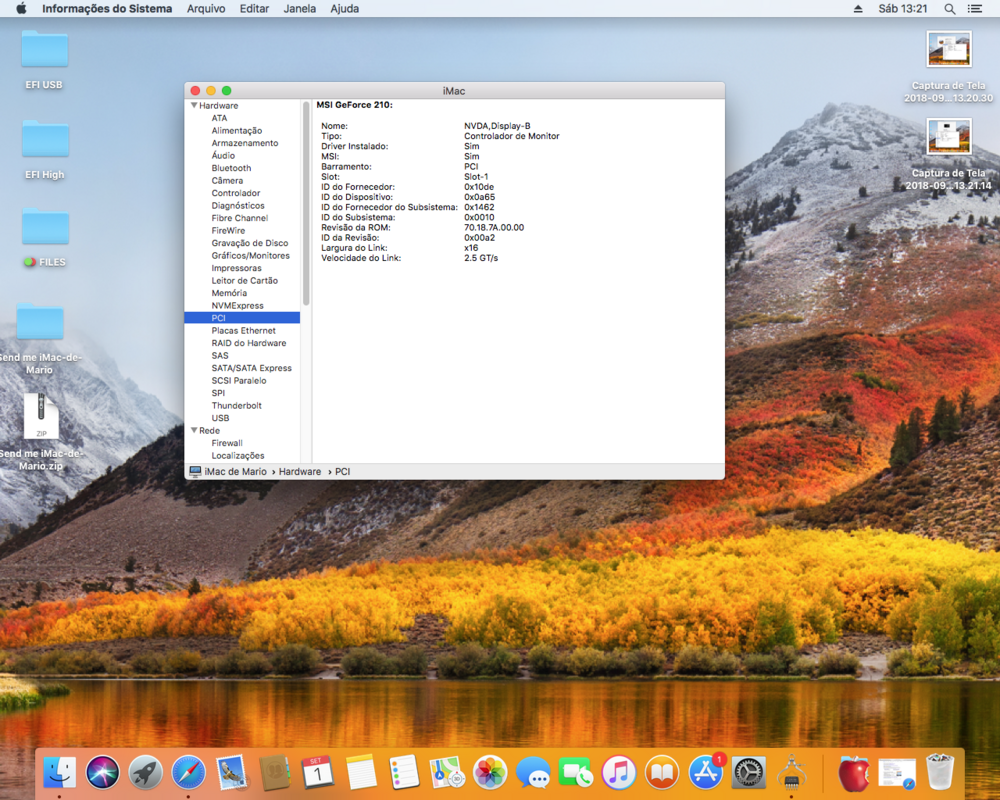Collapse the Rede section triangle
The width and height of the screenshot is (1000, 800).
pos(194,431)
